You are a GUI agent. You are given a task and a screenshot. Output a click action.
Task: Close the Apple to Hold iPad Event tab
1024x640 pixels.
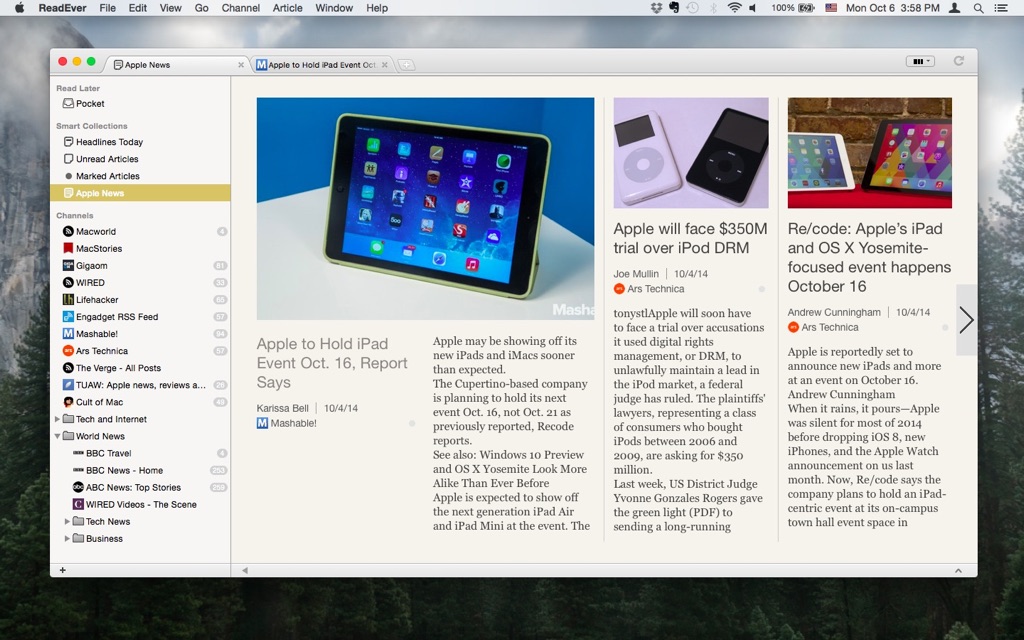385,65
